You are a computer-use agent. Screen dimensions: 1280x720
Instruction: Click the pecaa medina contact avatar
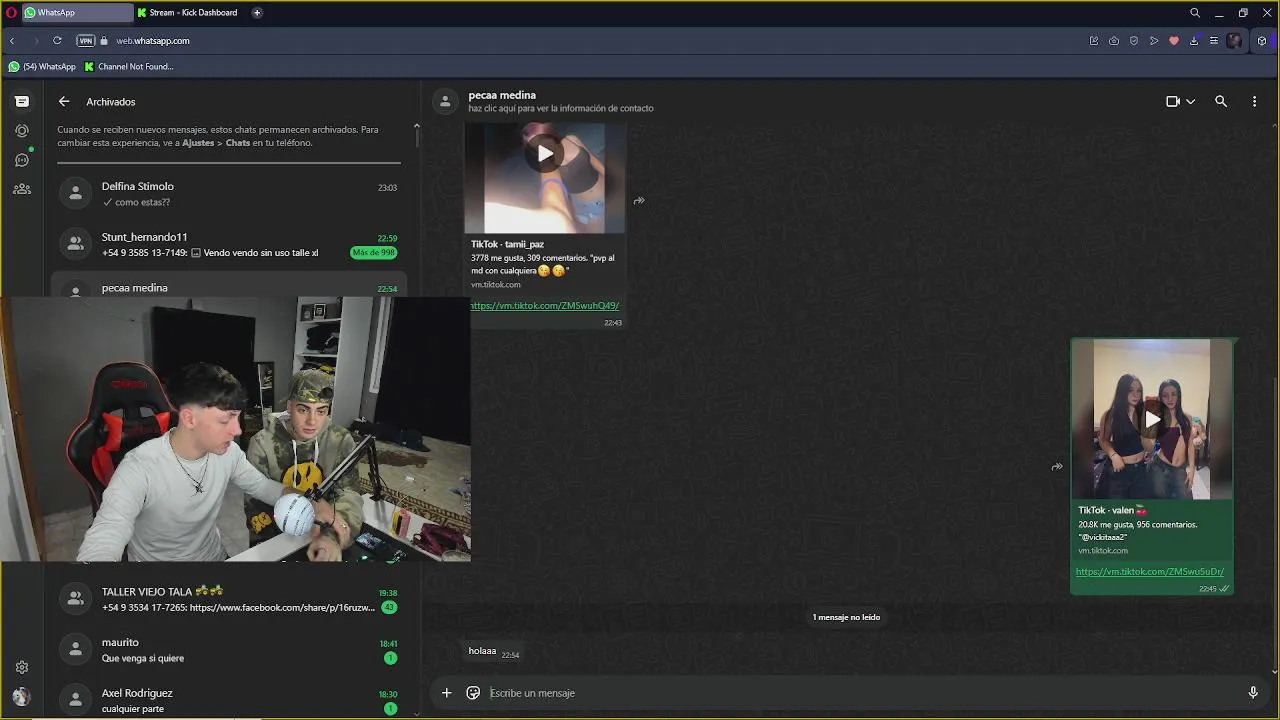pos(445,101)
